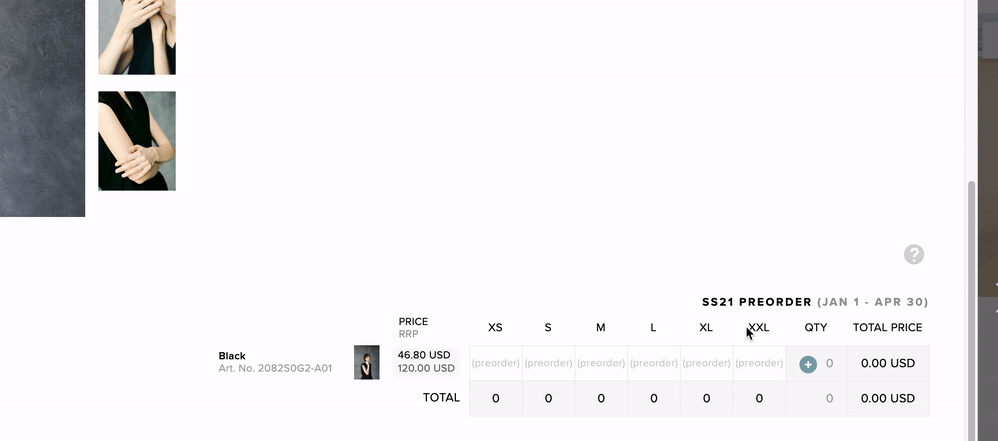Select the L size preorder field
The image size is (998, 441).
click(654, 363)
